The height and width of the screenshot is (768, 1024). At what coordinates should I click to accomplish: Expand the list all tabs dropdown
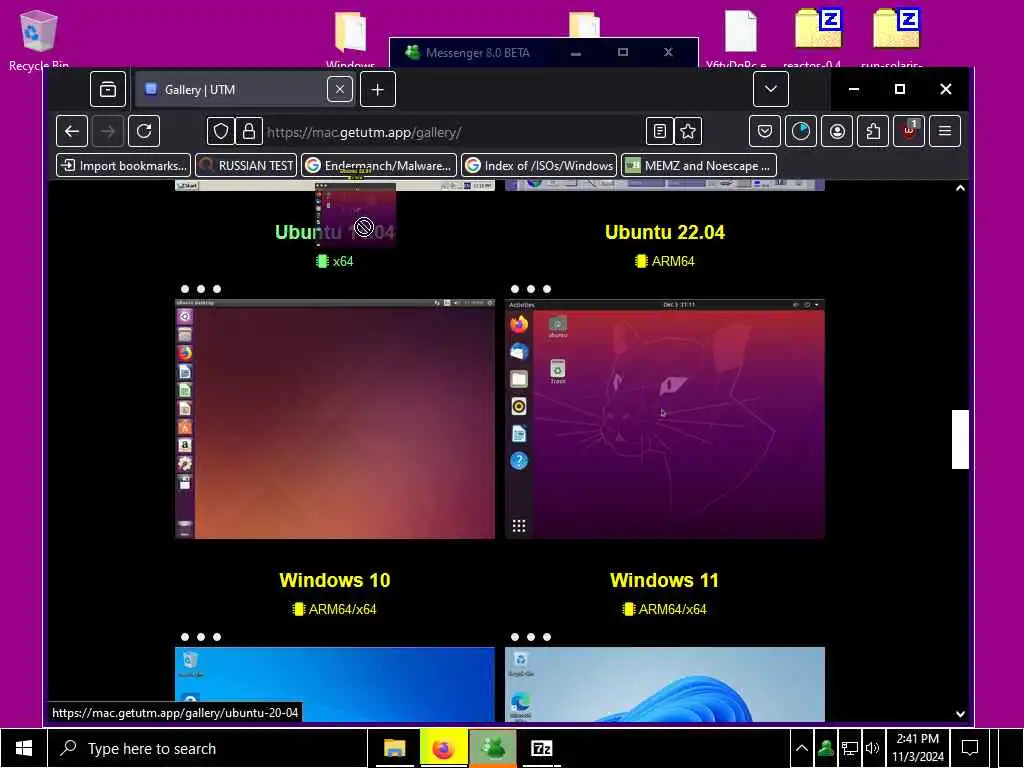pos(771,89)
